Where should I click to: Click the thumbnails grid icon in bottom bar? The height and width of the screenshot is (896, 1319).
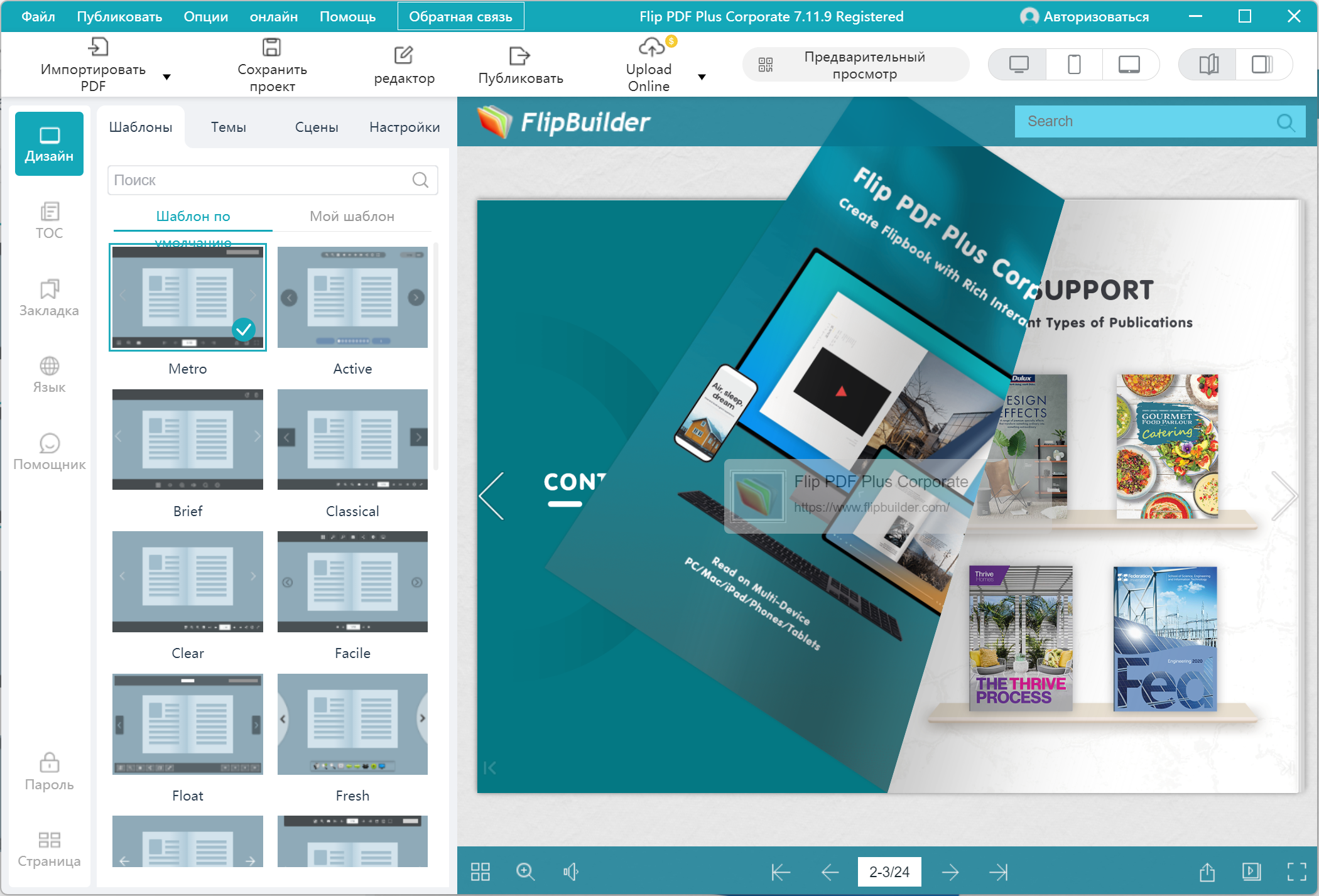pos(480,872)
